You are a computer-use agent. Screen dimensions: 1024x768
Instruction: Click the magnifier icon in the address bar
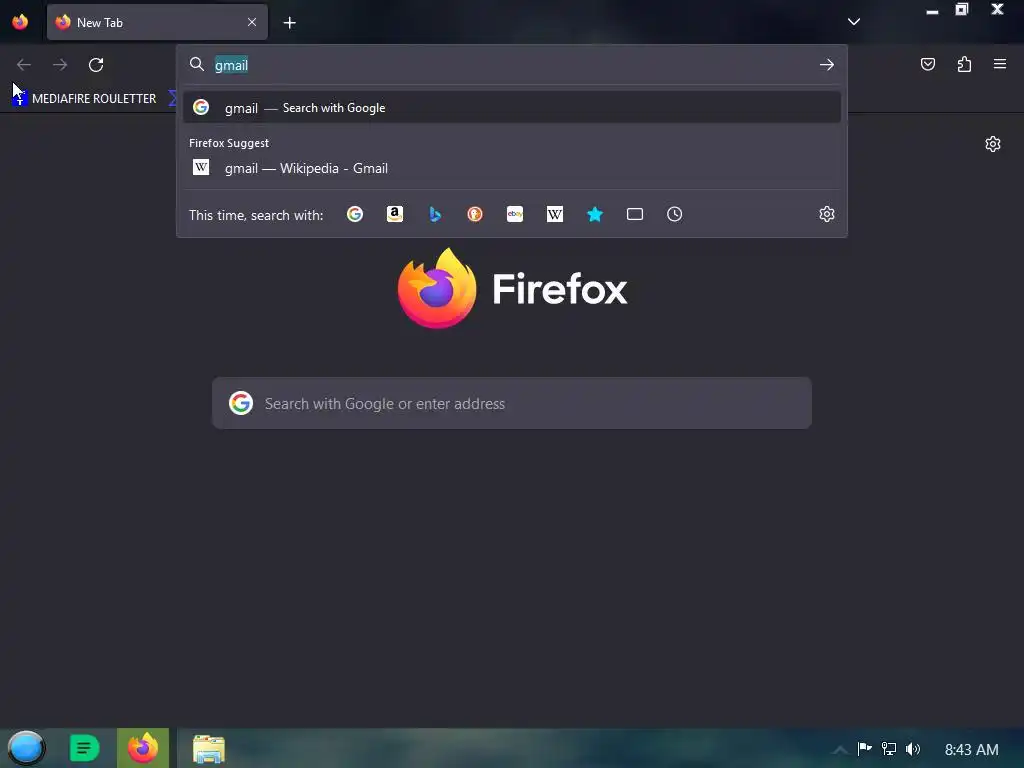point(197,64)
